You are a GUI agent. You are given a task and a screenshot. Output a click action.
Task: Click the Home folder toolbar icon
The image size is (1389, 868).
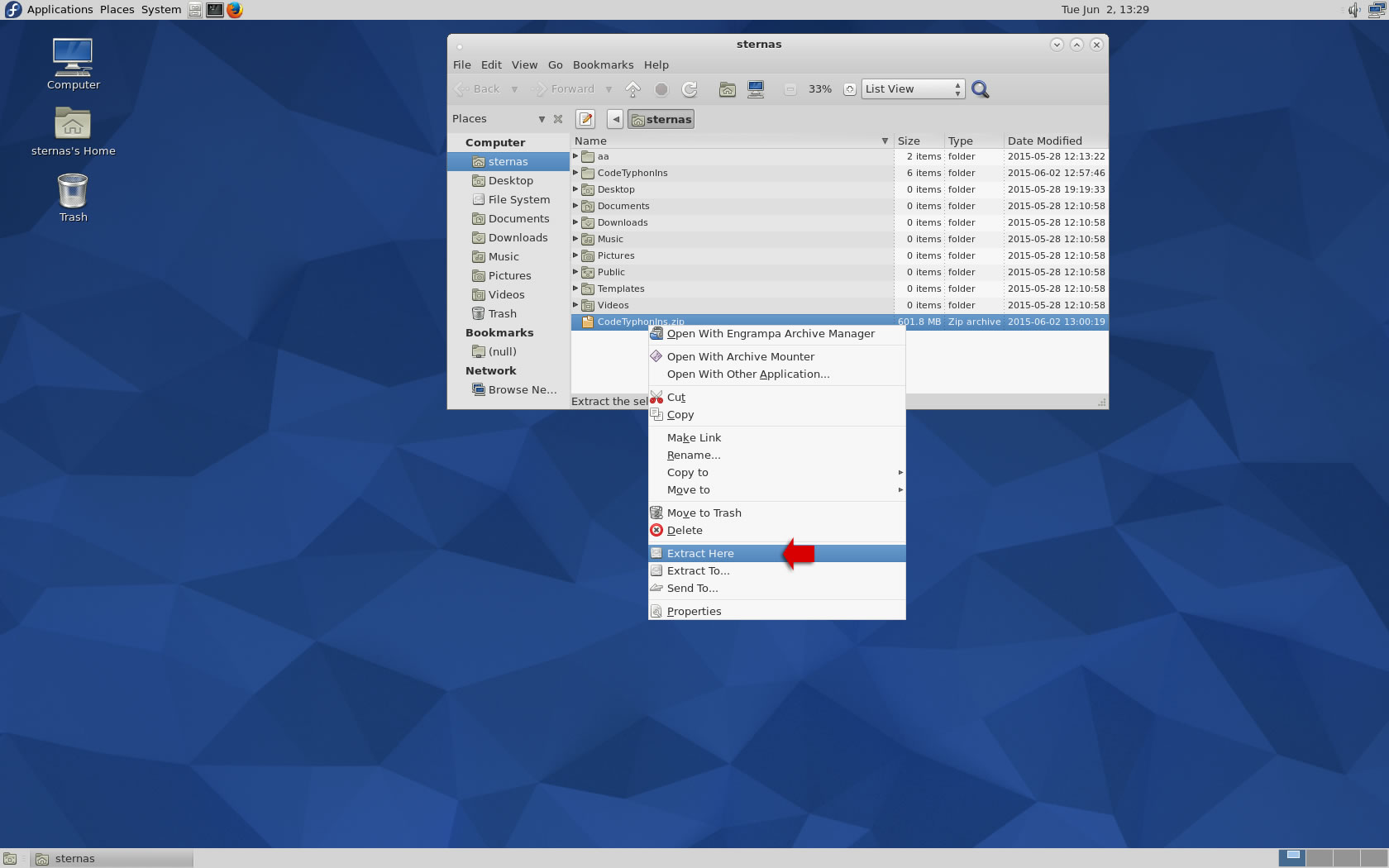[728, 89]
